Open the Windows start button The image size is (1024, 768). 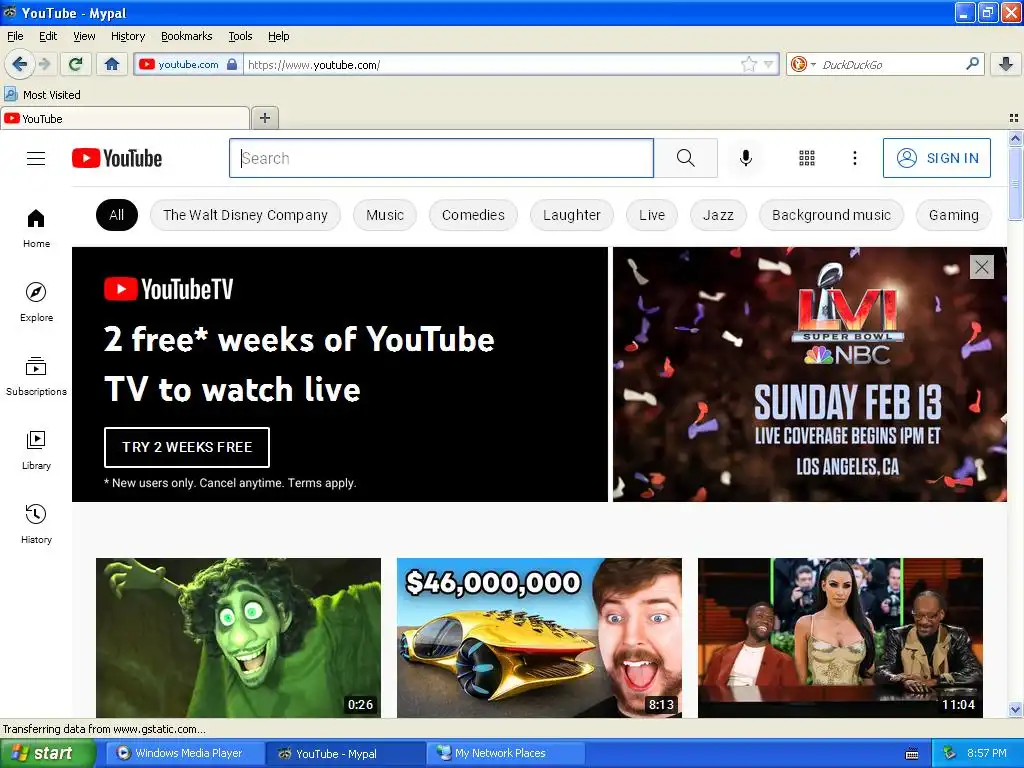[x=47, y=753]
